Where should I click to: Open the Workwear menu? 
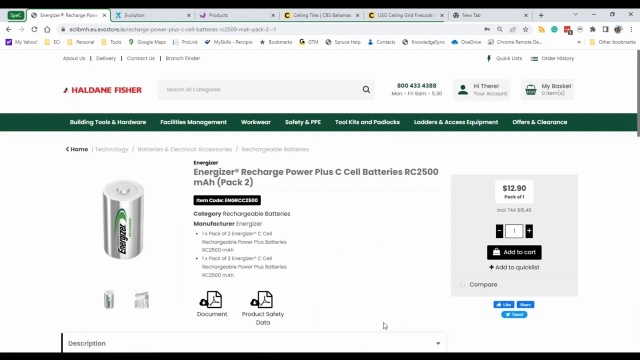click(256, 122)
